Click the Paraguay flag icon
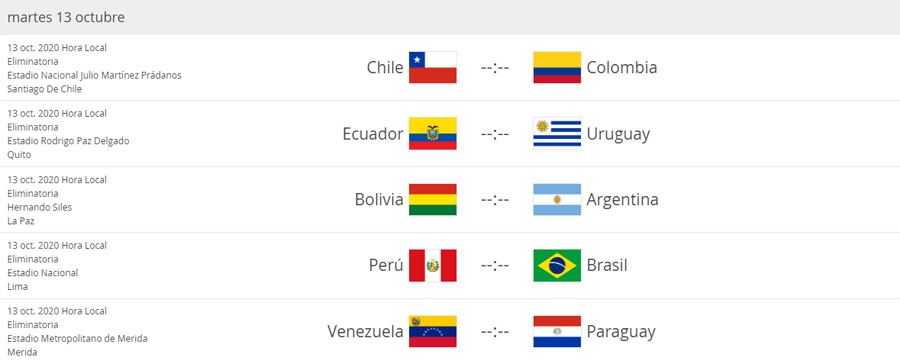This screenshot has width=900, height=364. pos(557,331)
